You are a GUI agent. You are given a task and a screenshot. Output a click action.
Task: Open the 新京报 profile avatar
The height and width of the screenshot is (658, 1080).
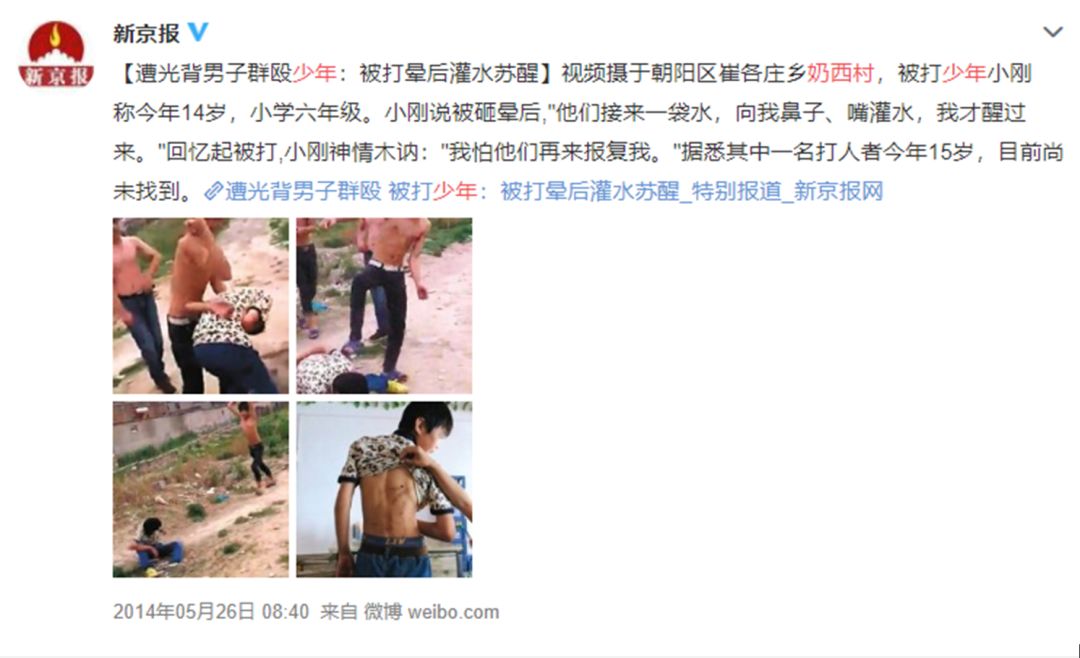(x=56, y=54)
